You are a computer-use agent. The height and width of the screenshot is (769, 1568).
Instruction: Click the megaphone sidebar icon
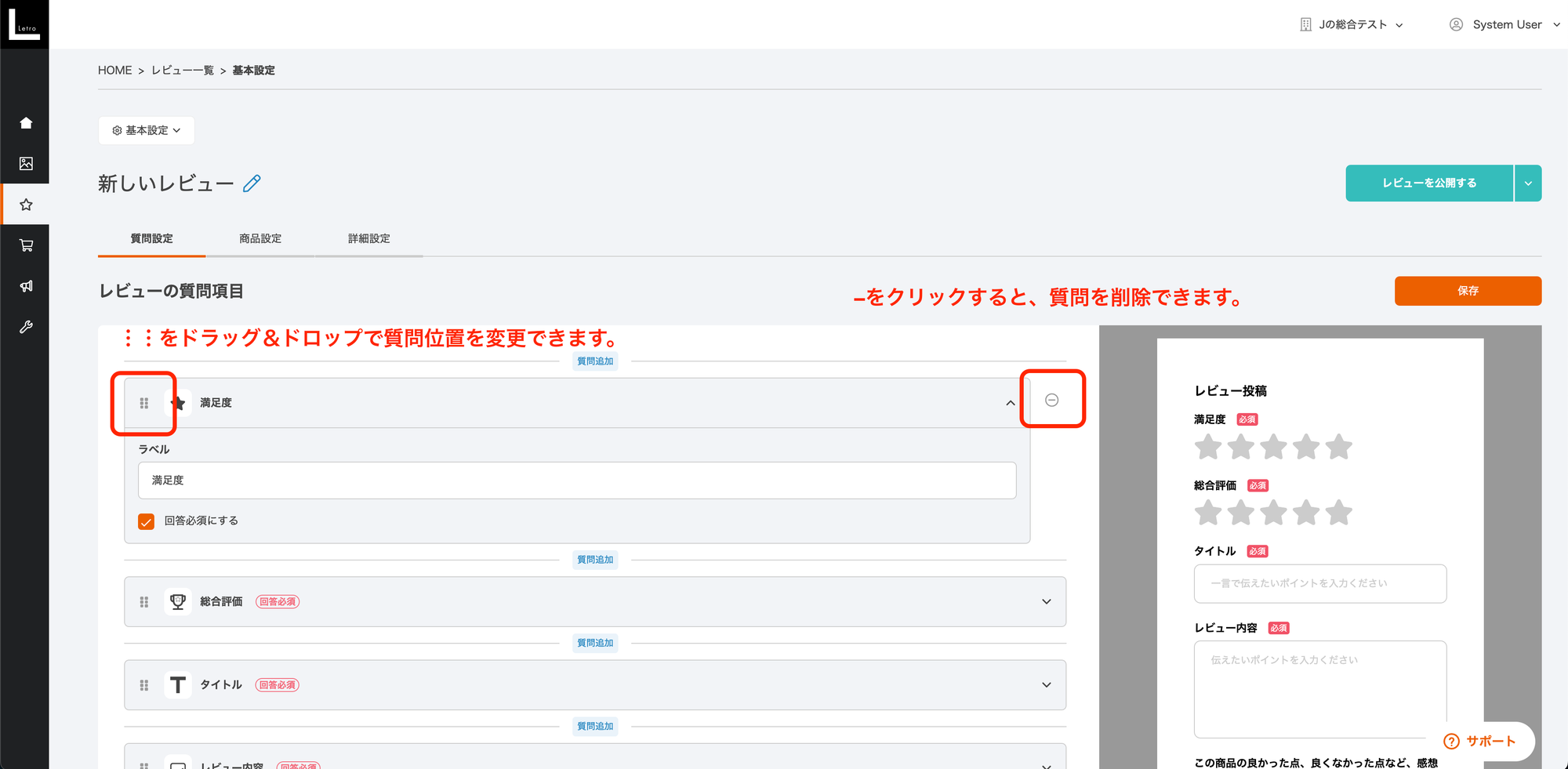26,286
